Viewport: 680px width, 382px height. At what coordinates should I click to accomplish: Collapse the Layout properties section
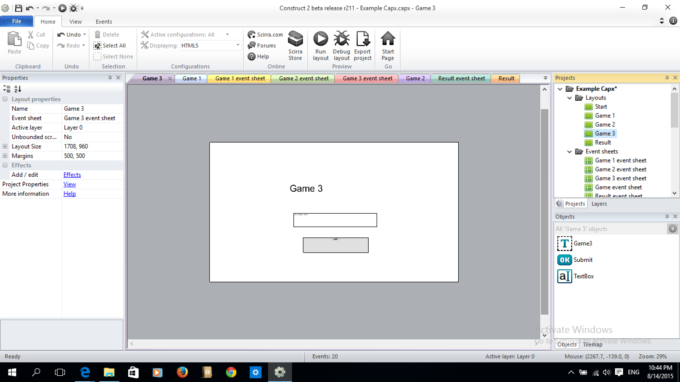(5, 99)
